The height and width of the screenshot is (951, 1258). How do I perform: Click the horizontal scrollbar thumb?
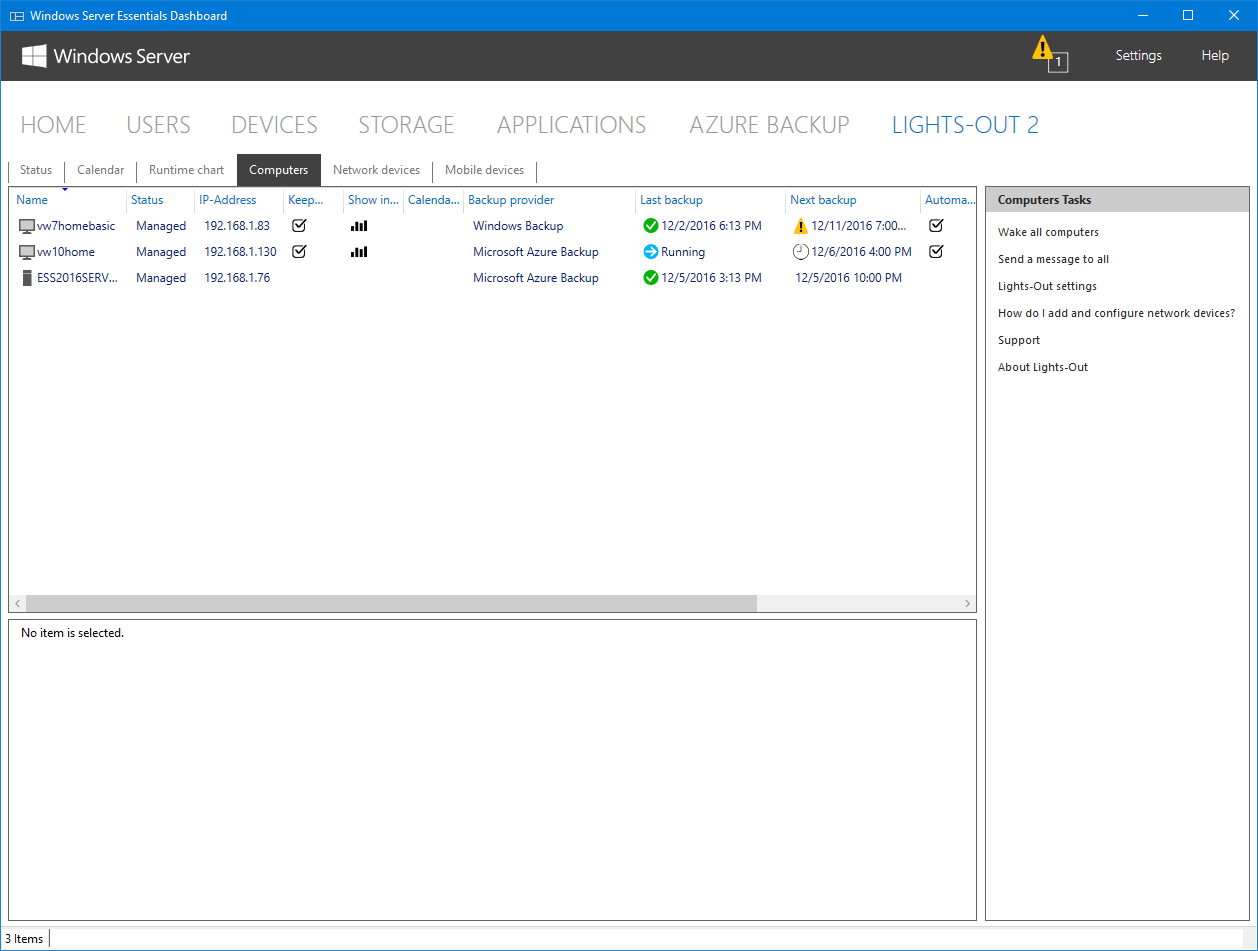pyautogui.click(x=391, y=604)
